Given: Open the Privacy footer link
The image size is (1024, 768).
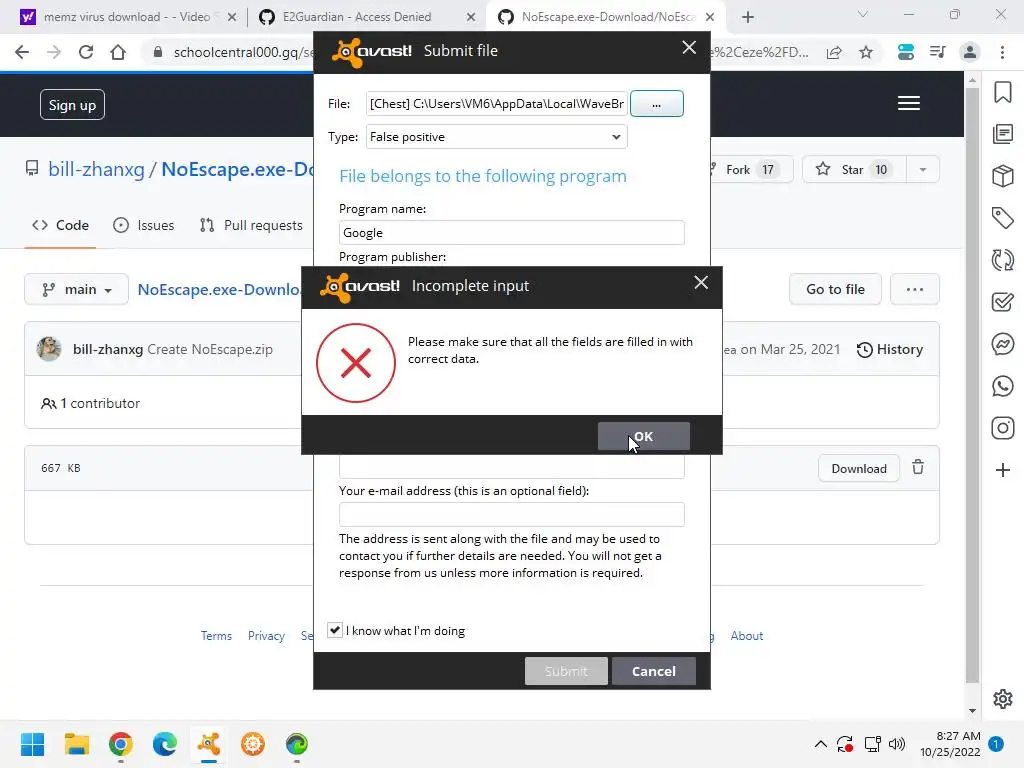Looking at the screenshot, I should click(x=266, y=636).
